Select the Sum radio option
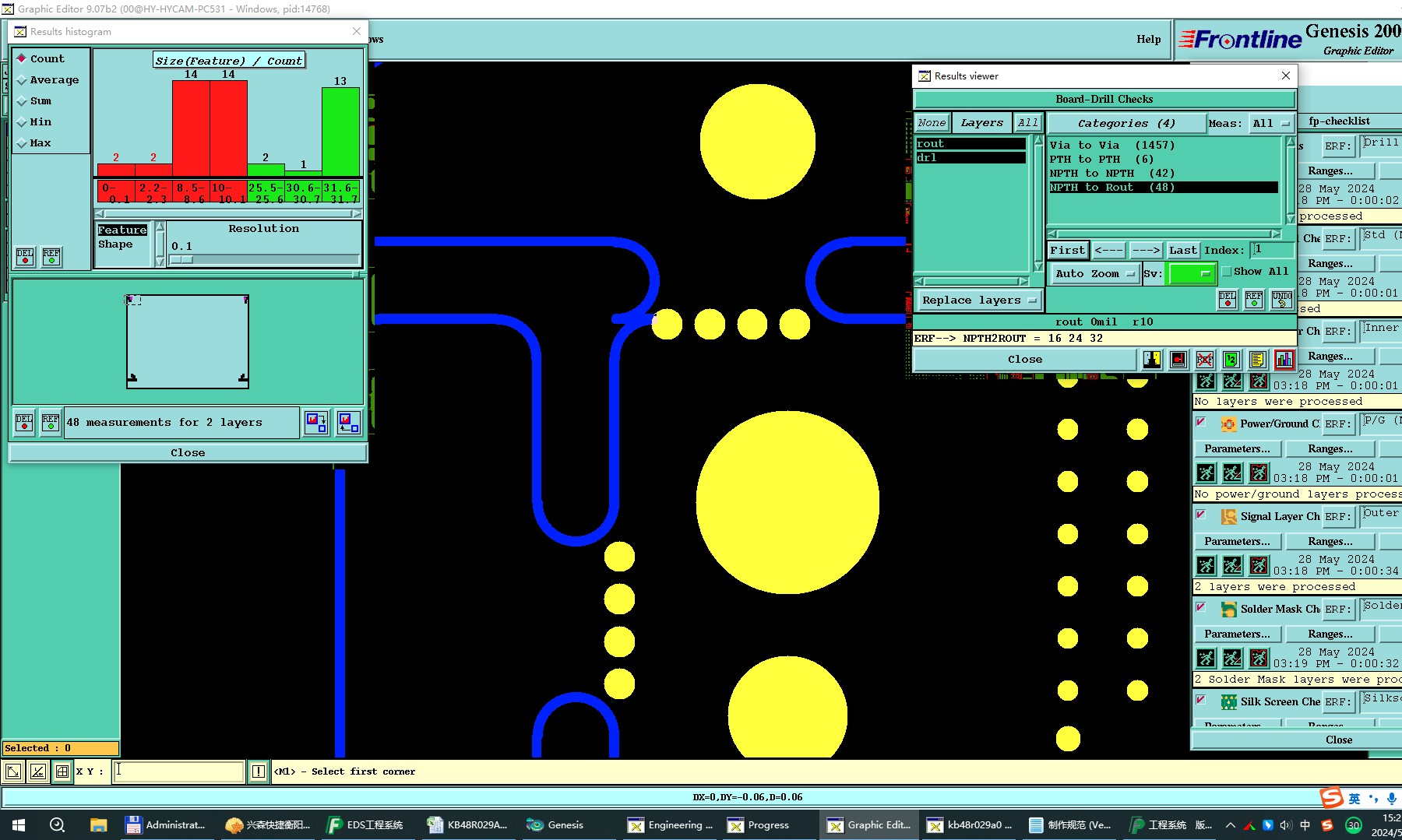This screenshot has width=1402, height=840. pyautogui.click(x=34, y=100)
